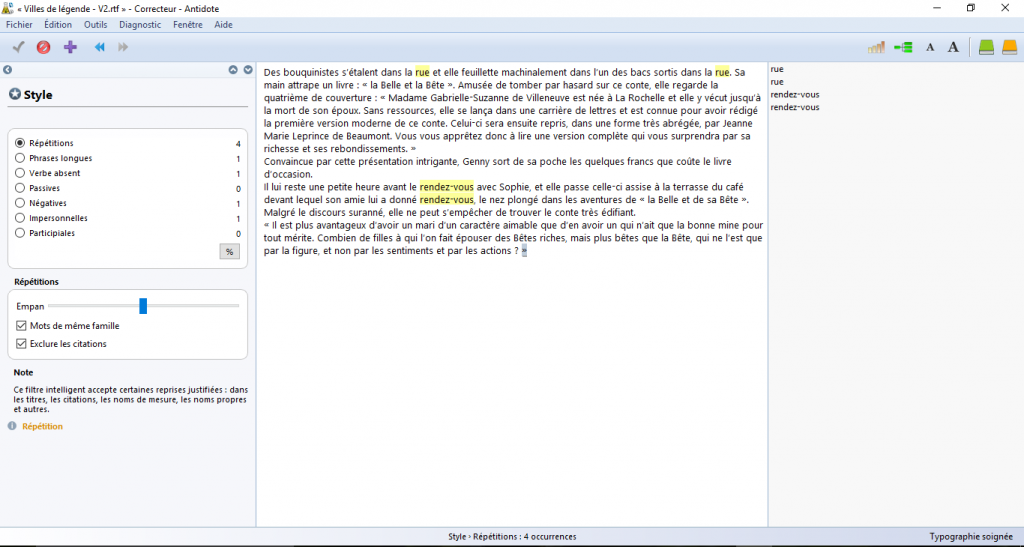Open the orange Répétition help link
The image size is (1024, 547).
42,426
